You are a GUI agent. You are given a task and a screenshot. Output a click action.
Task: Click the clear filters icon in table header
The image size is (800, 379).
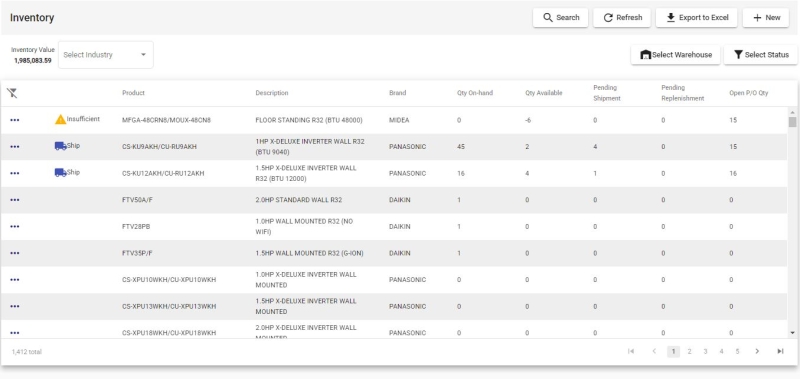tap(12, 93)
